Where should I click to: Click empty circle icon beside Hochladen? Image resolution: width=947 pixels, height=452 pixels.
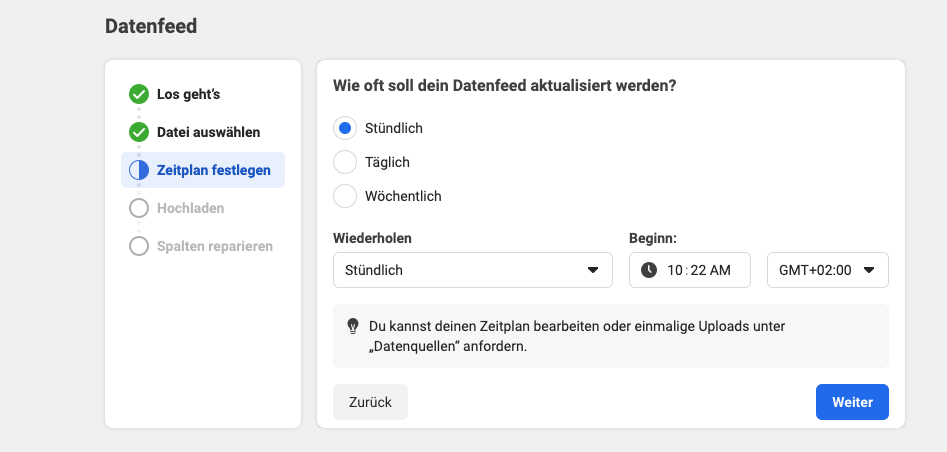pos(139,208)
